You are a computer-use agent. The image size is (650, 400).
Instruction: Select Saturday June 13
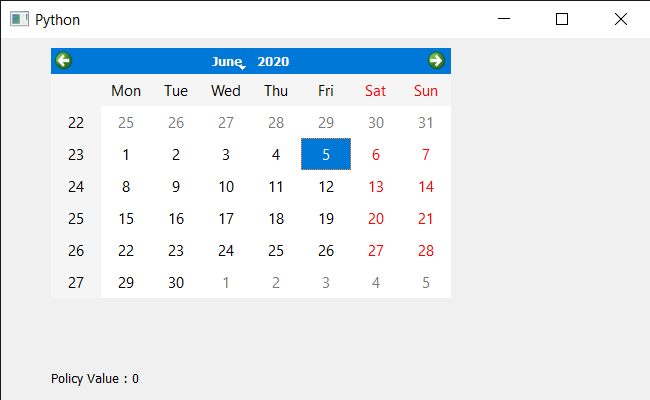point(376,187)
